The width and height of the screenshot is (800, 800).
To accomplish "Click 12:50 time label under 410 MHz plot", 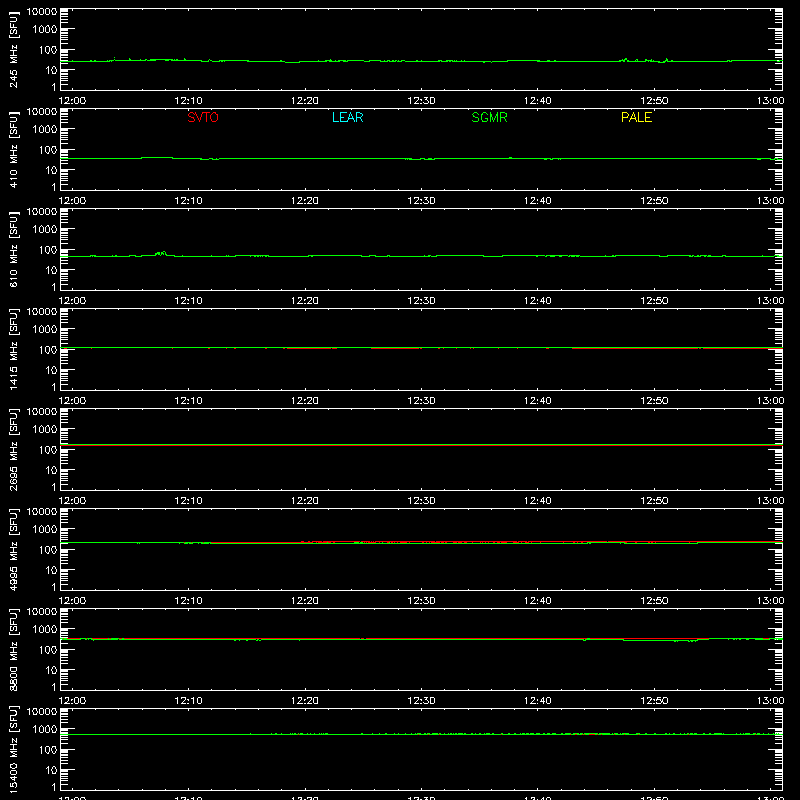I will coord(654,201).
